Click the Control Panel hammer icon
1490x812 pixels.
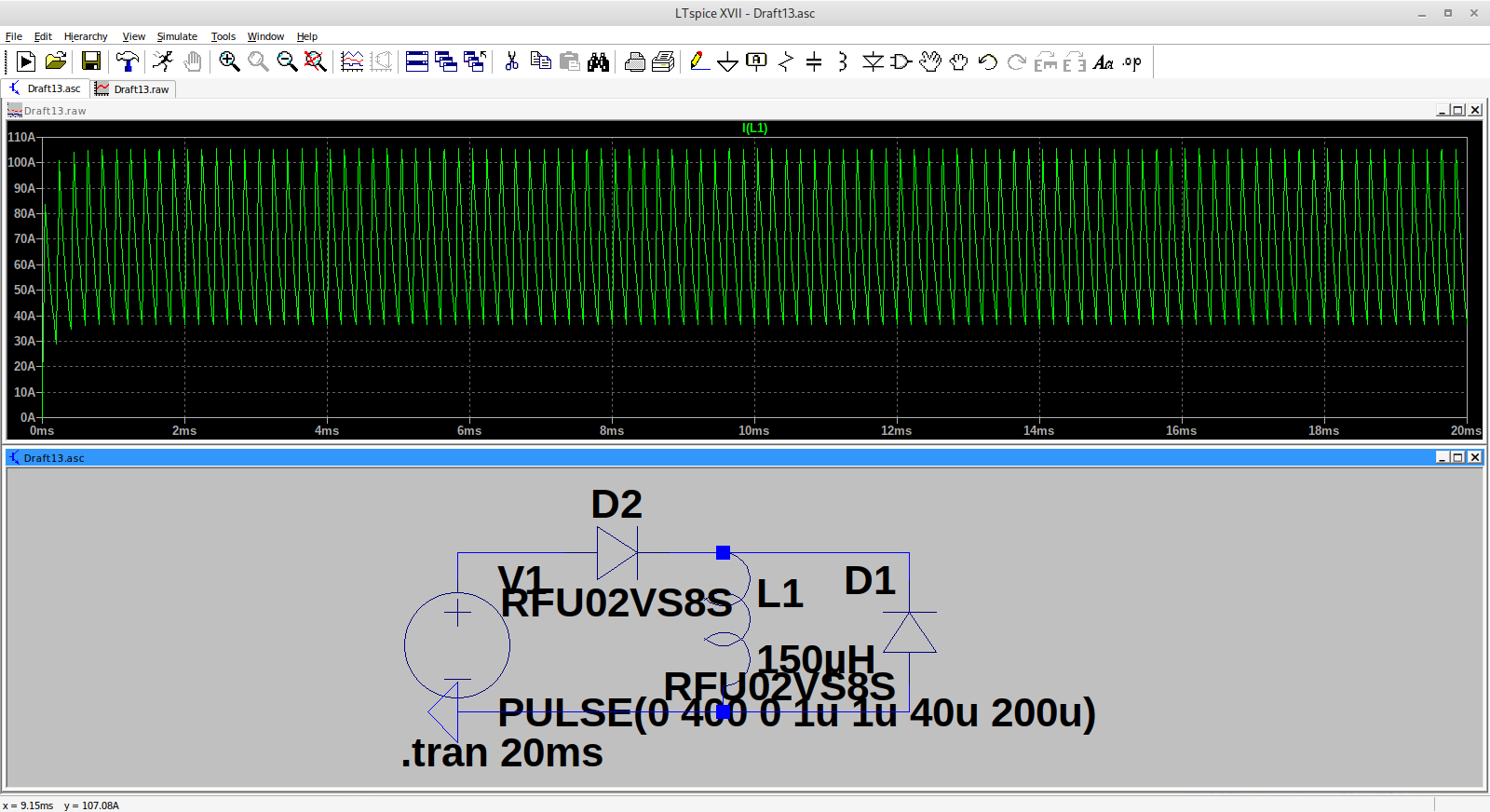[x=127, y=61]
